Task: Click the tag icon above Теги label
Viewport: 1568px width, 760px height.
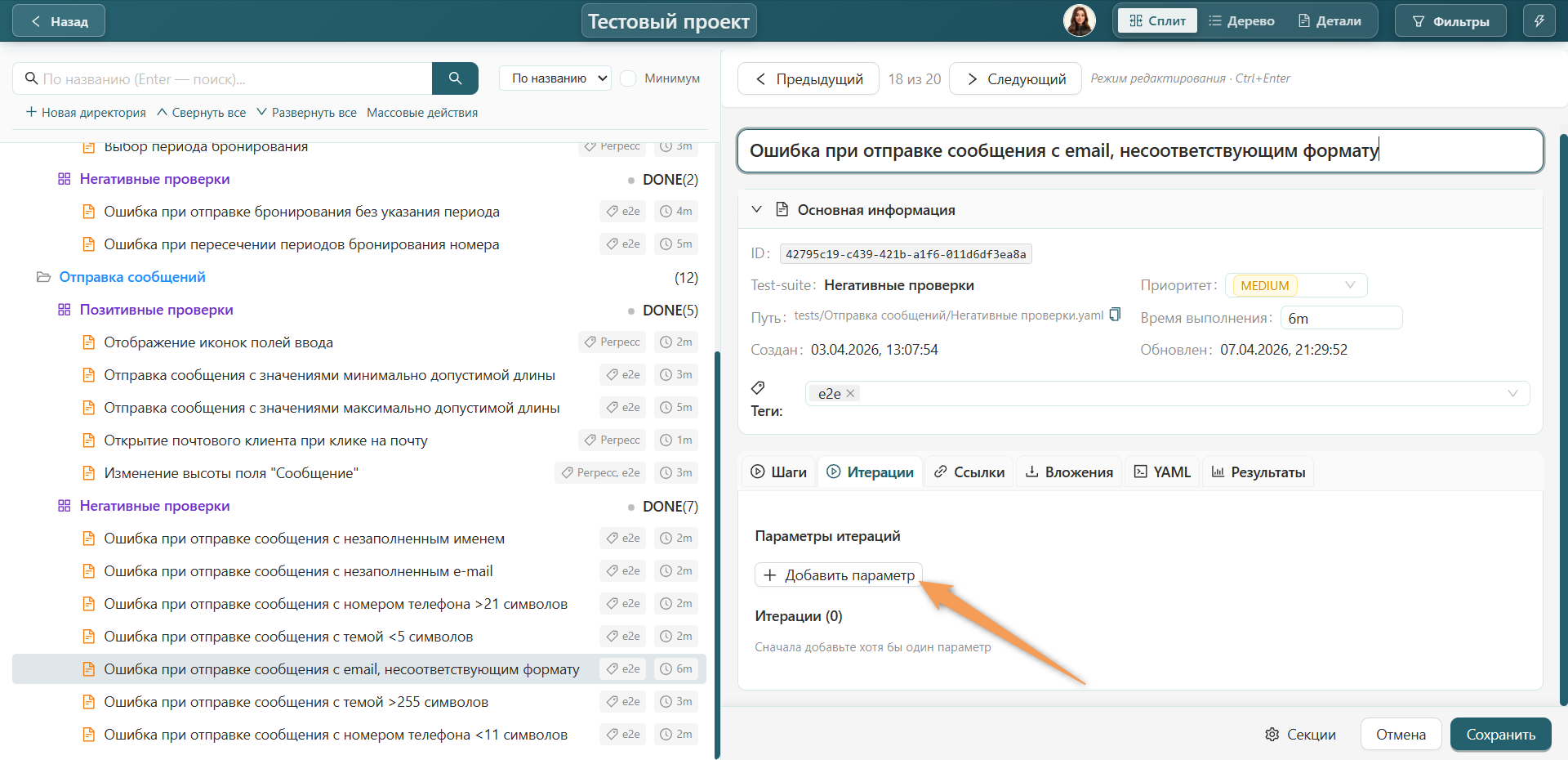Action: coord(758,387)
